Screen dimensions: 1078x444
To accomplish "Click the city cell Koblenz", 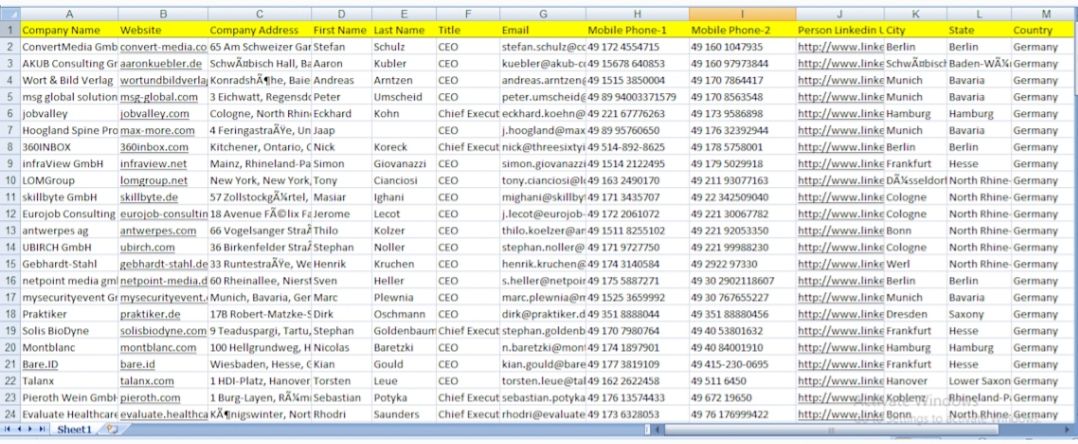I will click(916, 397).
